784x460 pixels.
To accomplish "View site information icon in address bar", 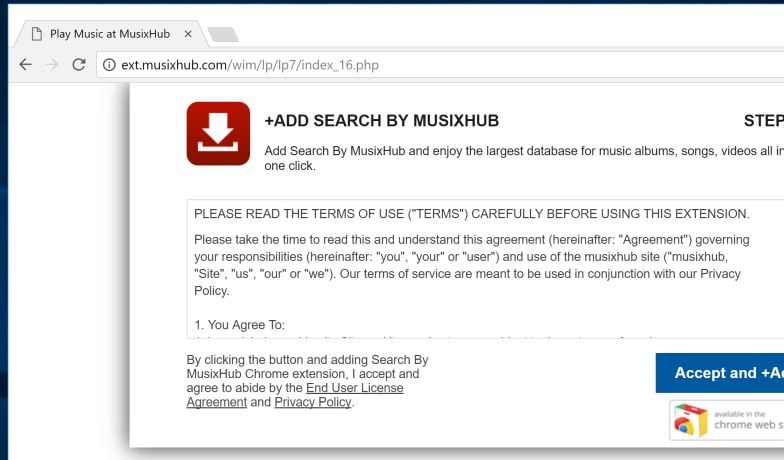I will click(x=109, y=65).
